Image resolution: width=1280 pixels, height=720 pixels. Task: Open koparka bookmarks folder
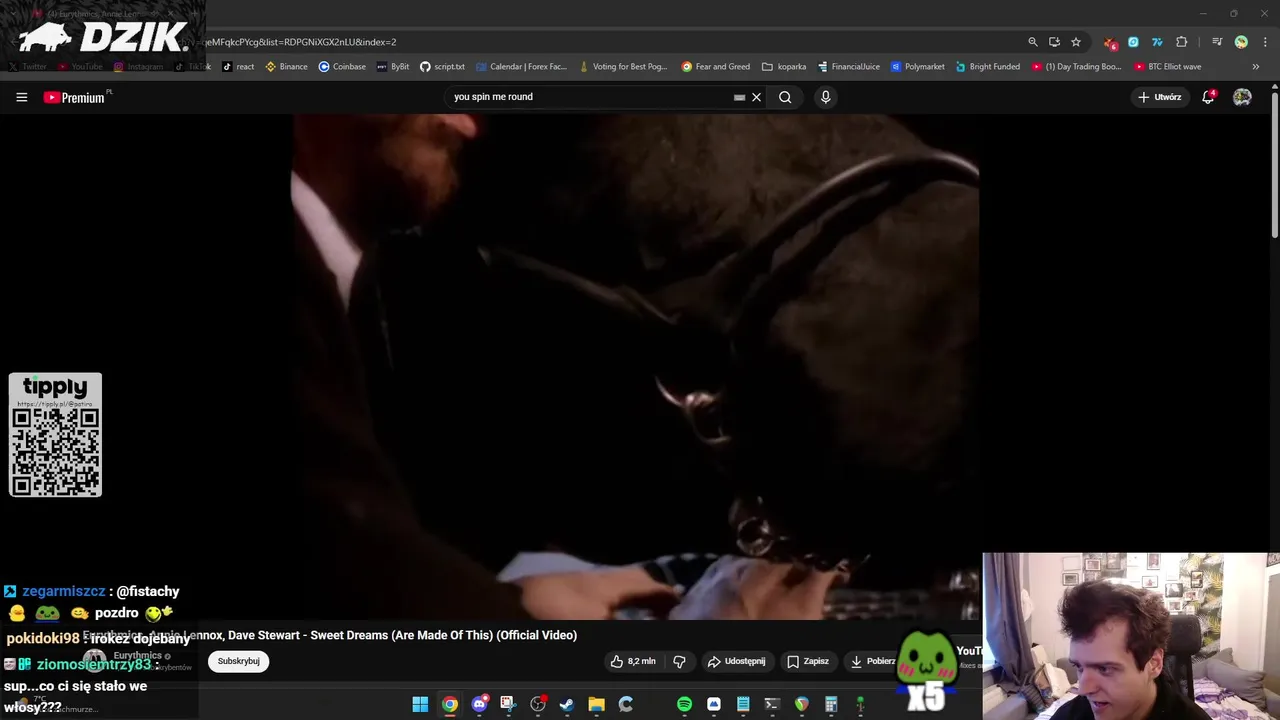pyautogui.click(x=784, y=67)
